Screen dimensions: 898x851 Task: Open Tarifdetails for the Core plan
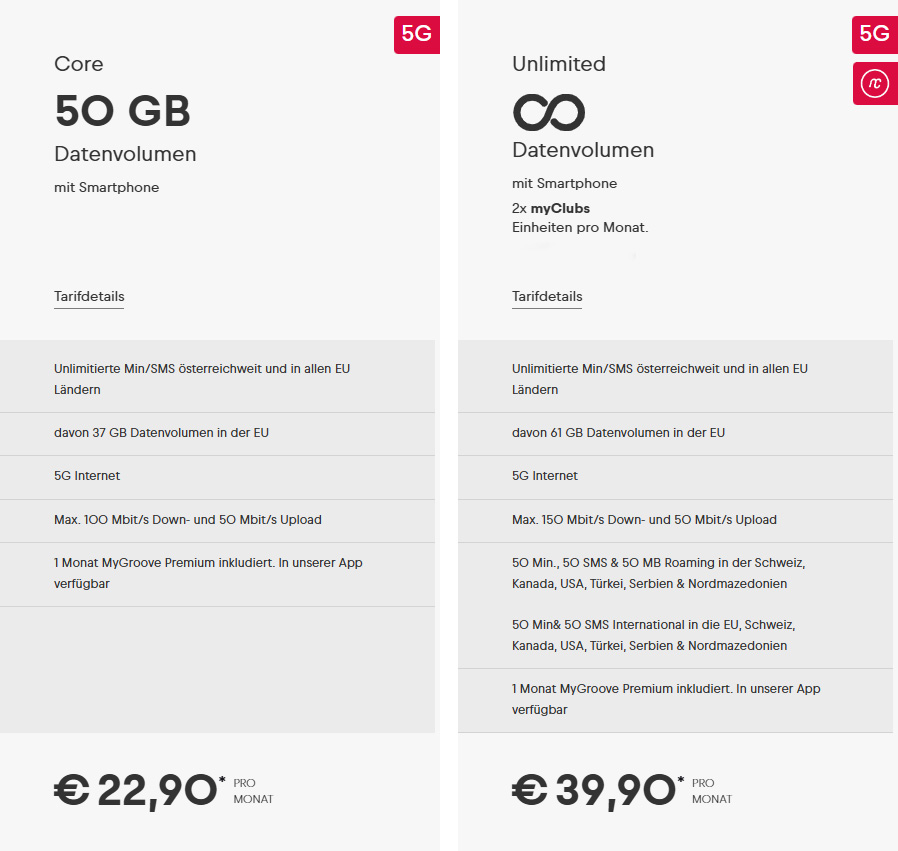[89, 297]
